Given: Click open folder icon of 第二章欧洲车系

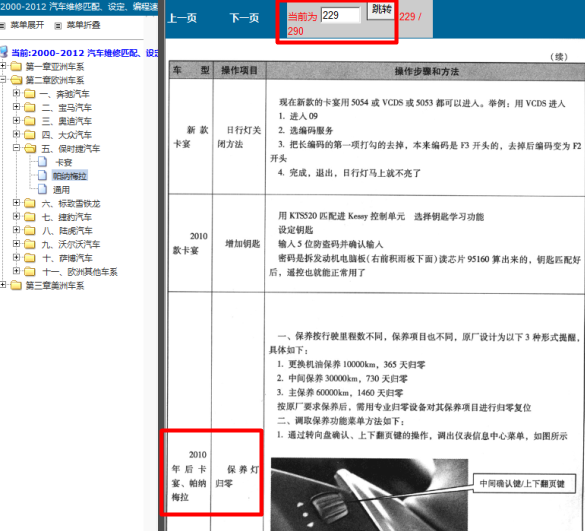Looking at the screenshot, I should (16, 80).
